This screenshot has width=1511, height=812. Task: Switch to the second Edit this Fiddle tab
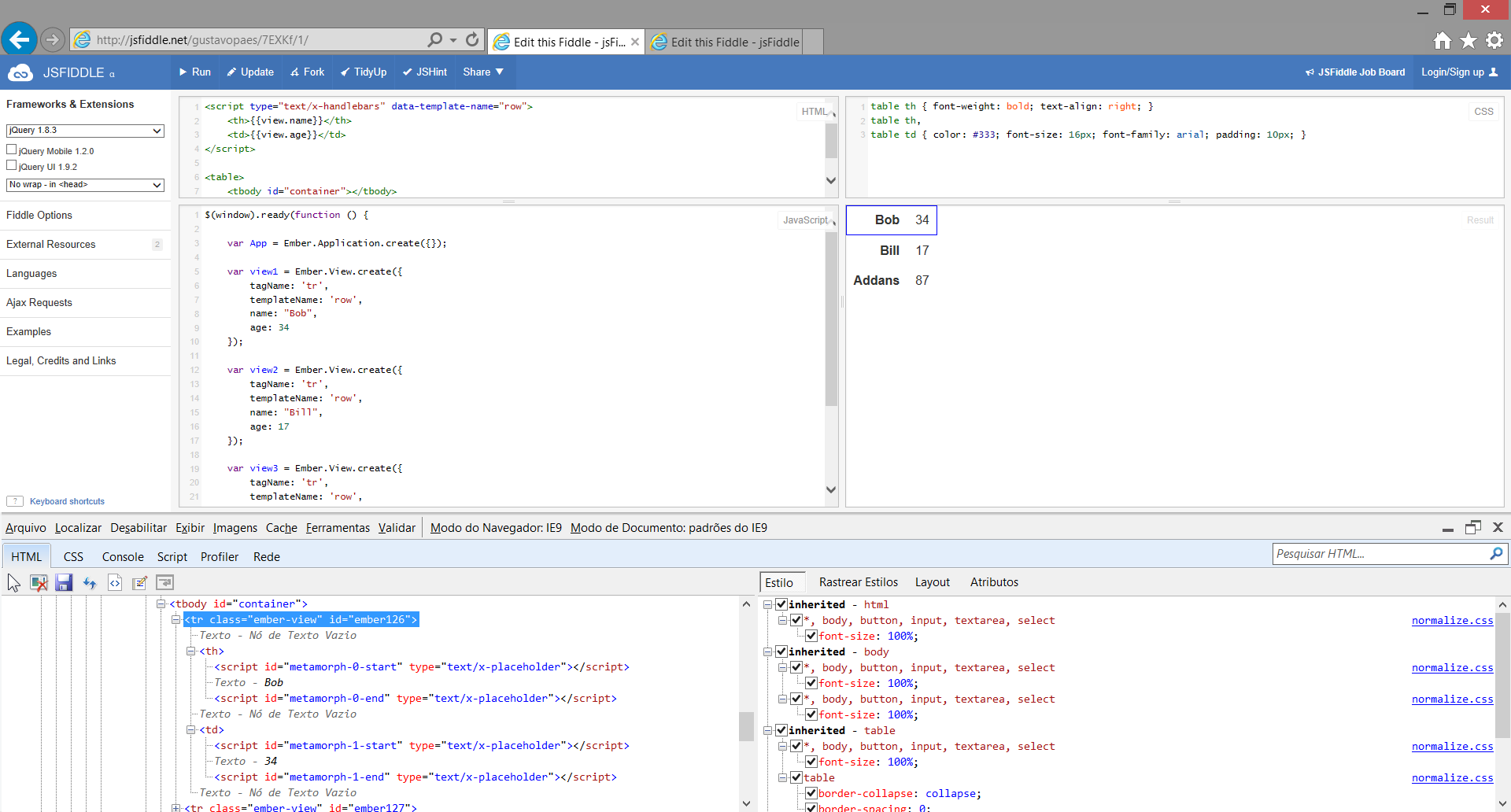coord(725,42)
